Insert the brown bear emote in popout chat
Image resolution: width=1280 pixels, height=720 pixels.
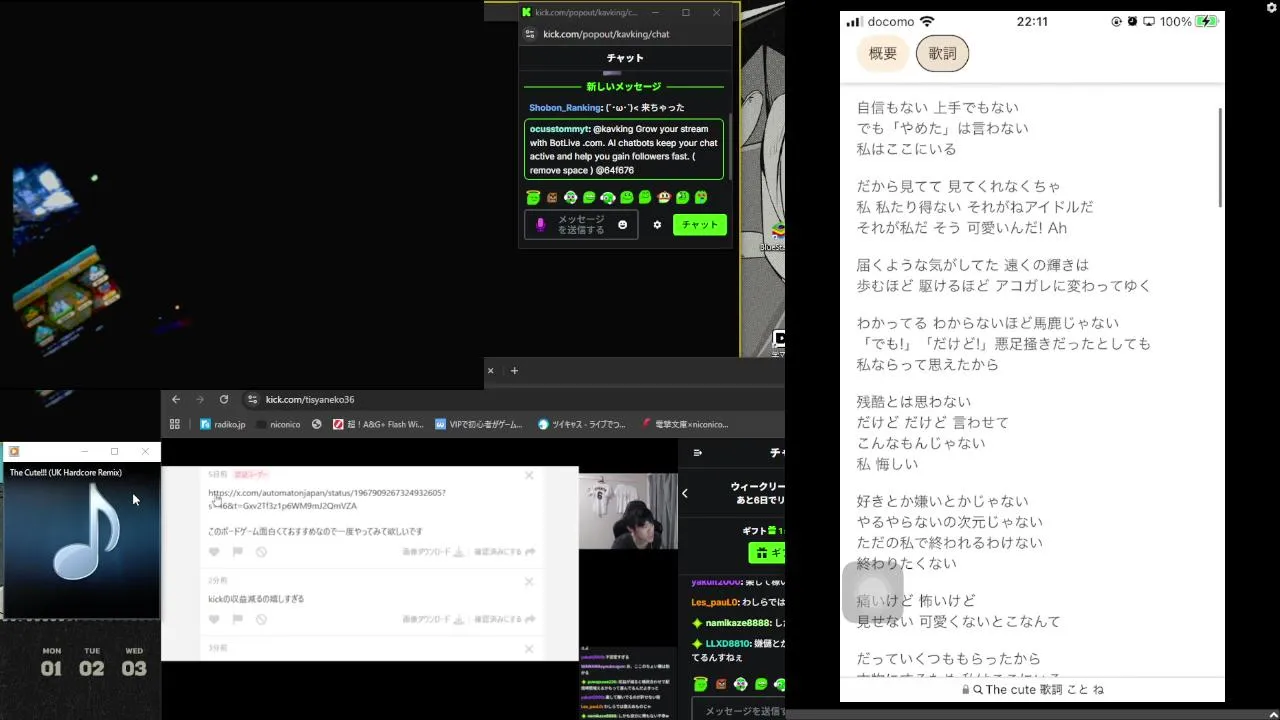(x=552, y=198)
